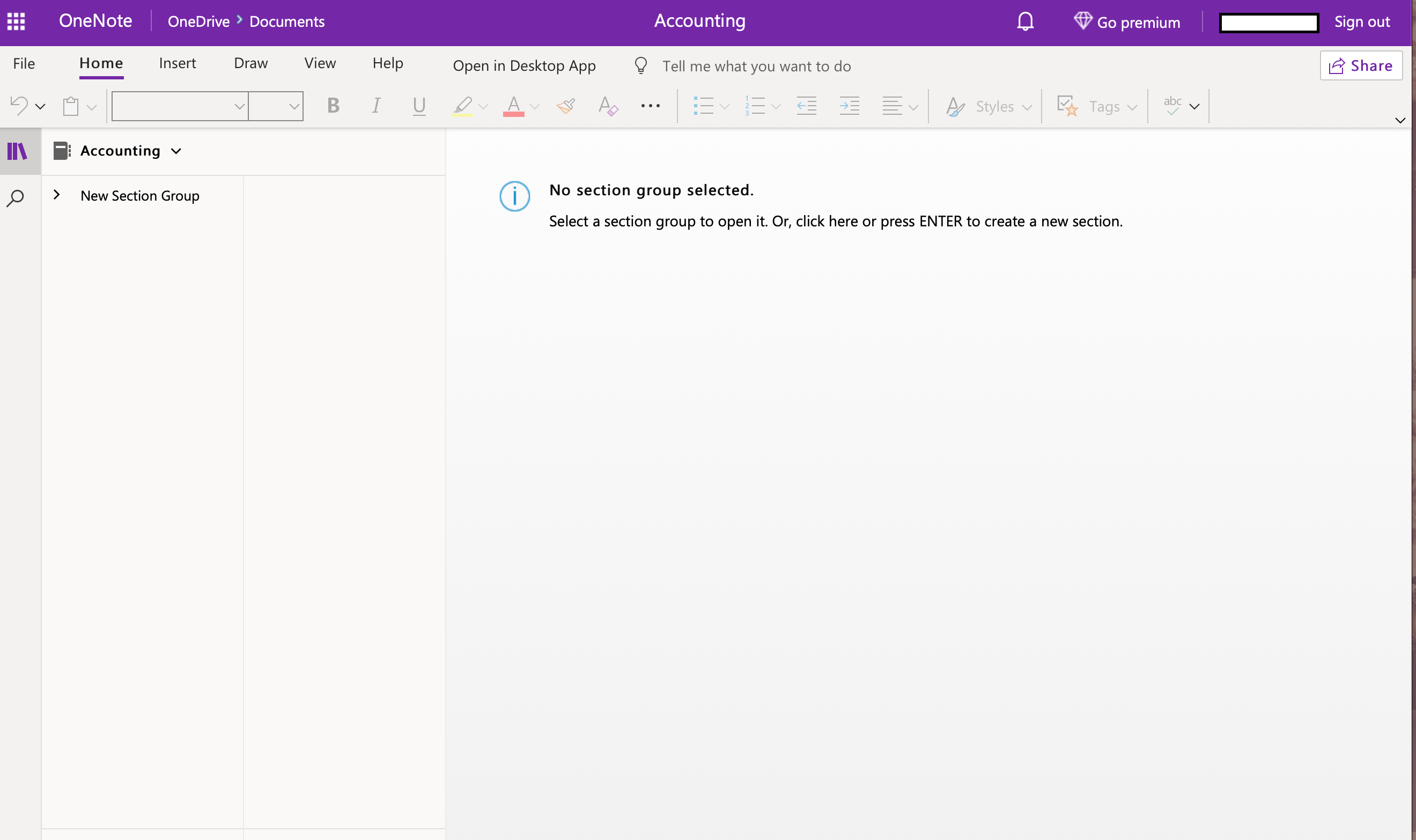Toggle underline formatting

pyautogui.click(x=419, y=106)
